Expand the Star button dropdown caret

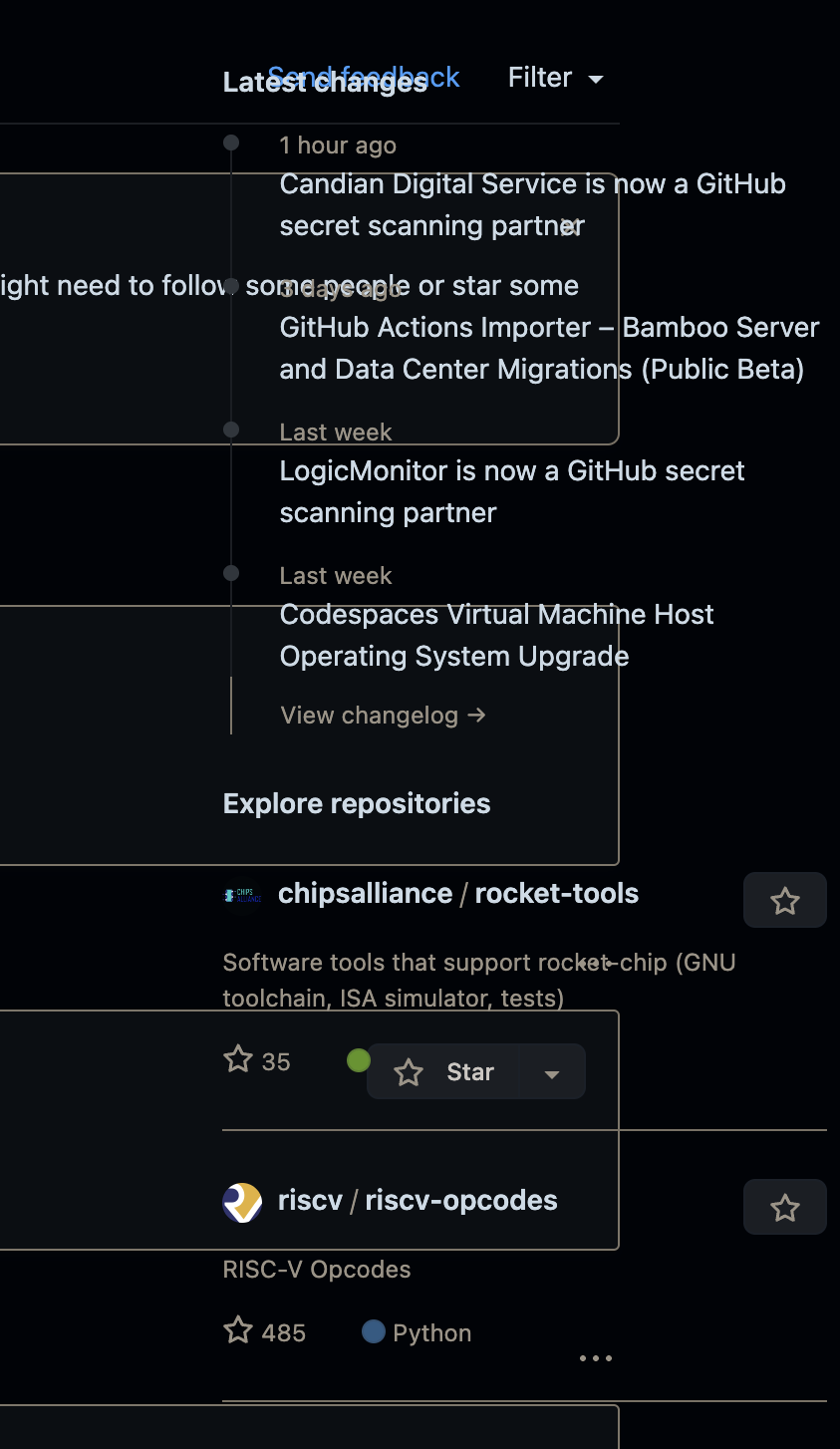tap(552, 1074)
